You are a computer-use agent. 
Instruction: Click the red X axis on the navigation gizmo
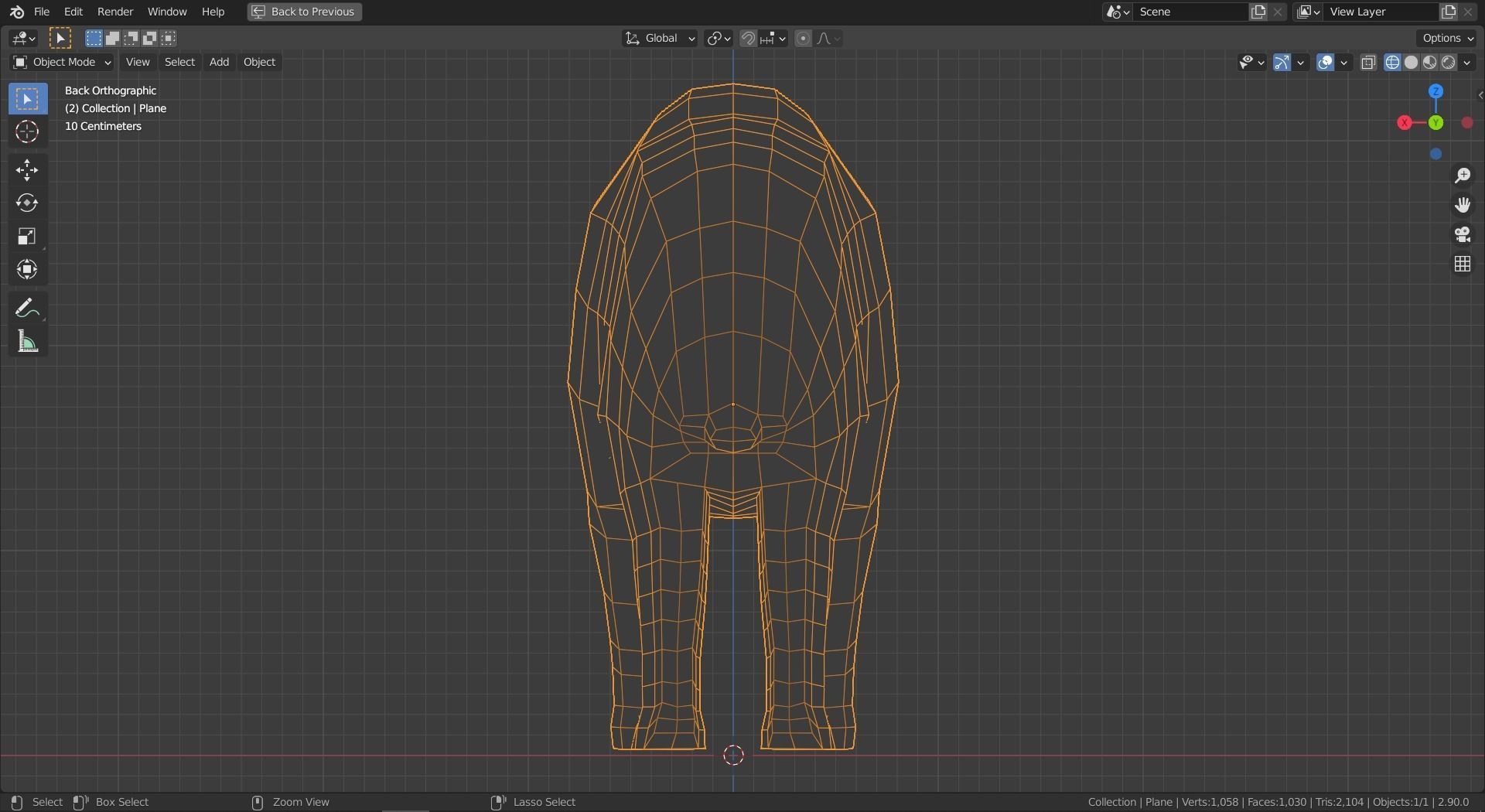[1405, 123]
